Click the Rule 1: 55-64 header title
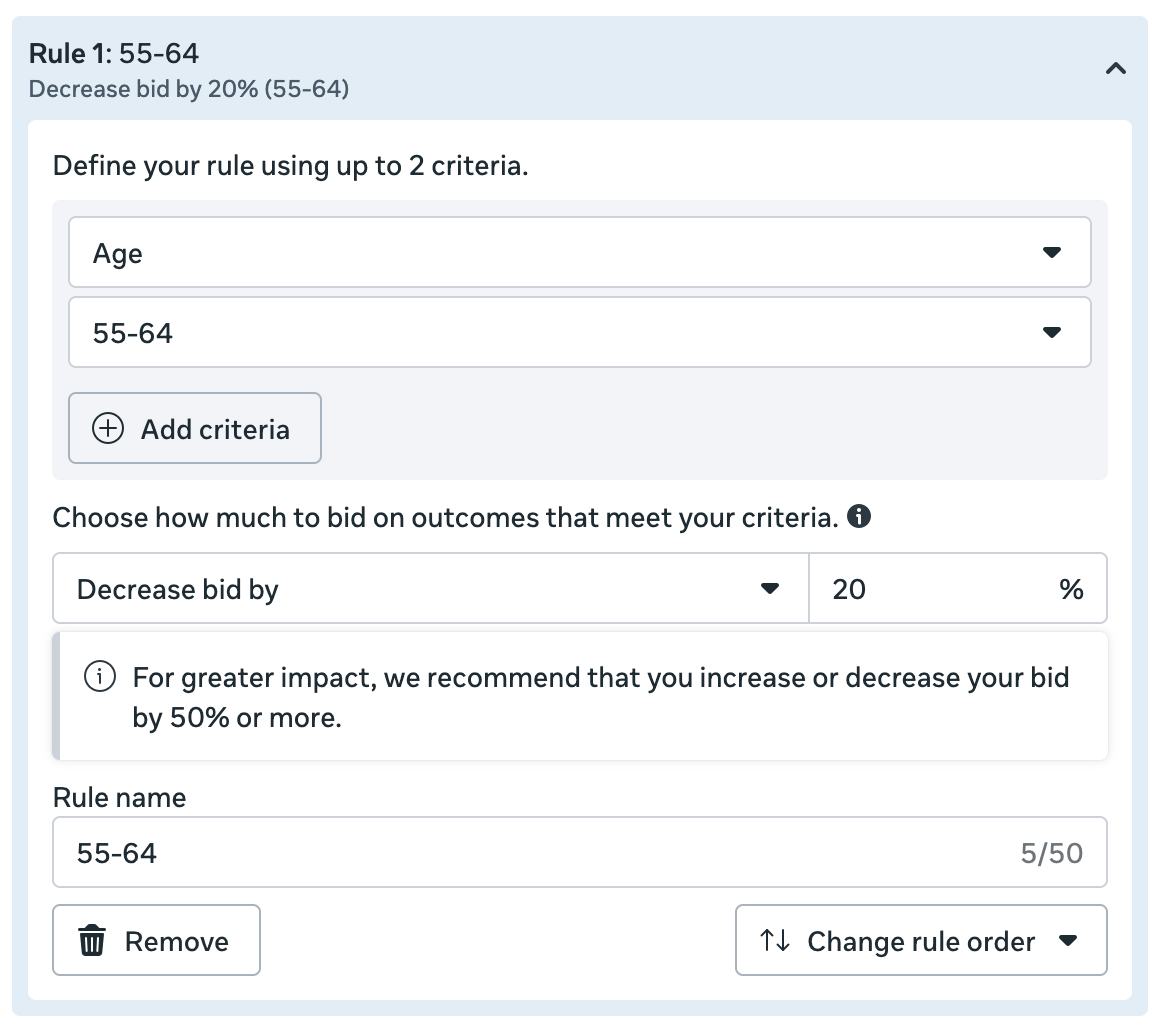This screenshot has width=1158, height=1016. tap(114, 53)
